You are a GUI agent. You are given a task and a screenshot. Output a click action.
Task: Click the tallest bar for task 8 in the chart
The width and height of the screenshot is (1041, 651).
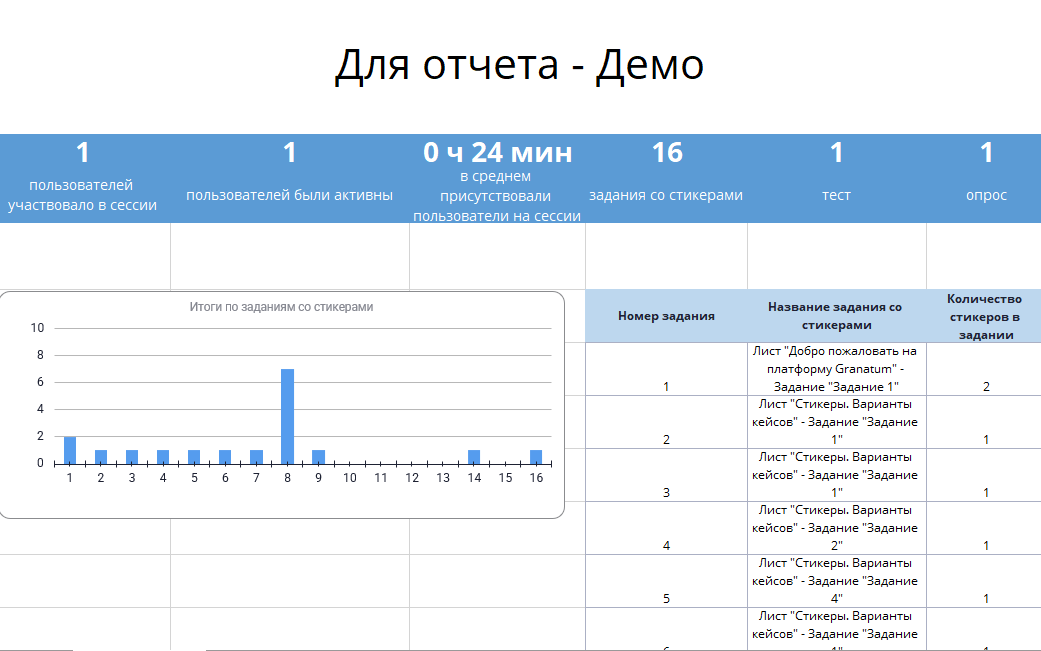(x=287, y=415)
